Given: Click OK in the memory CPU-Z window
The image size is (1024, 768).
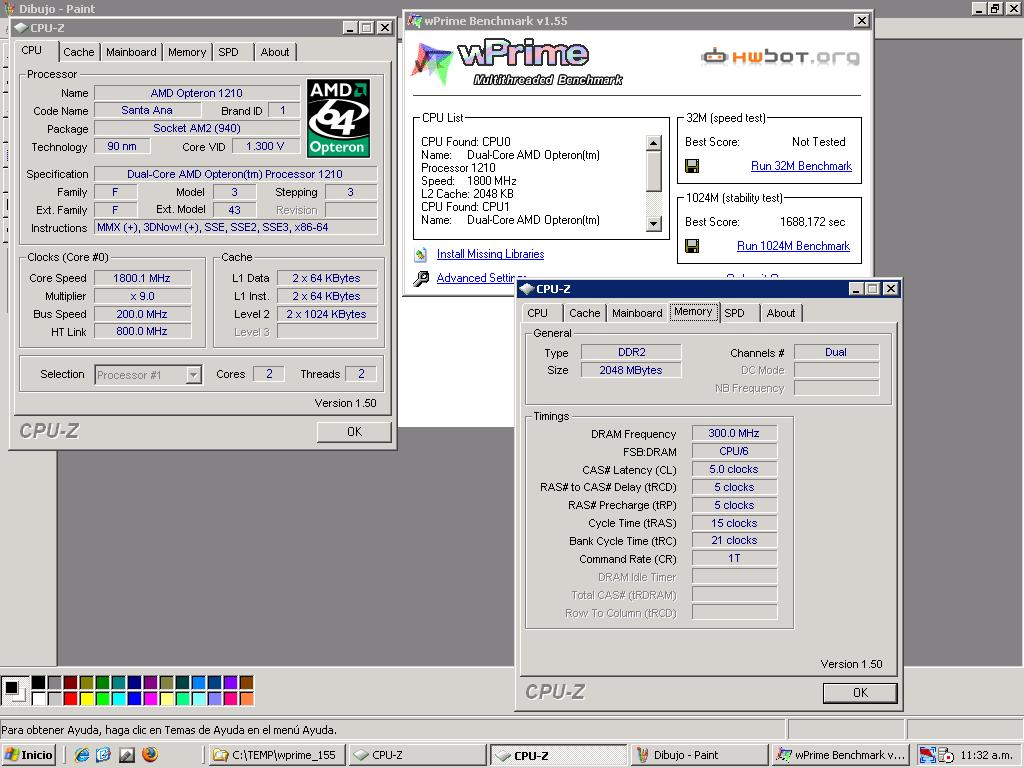Looking at the screenshot, I should point(860,693).
